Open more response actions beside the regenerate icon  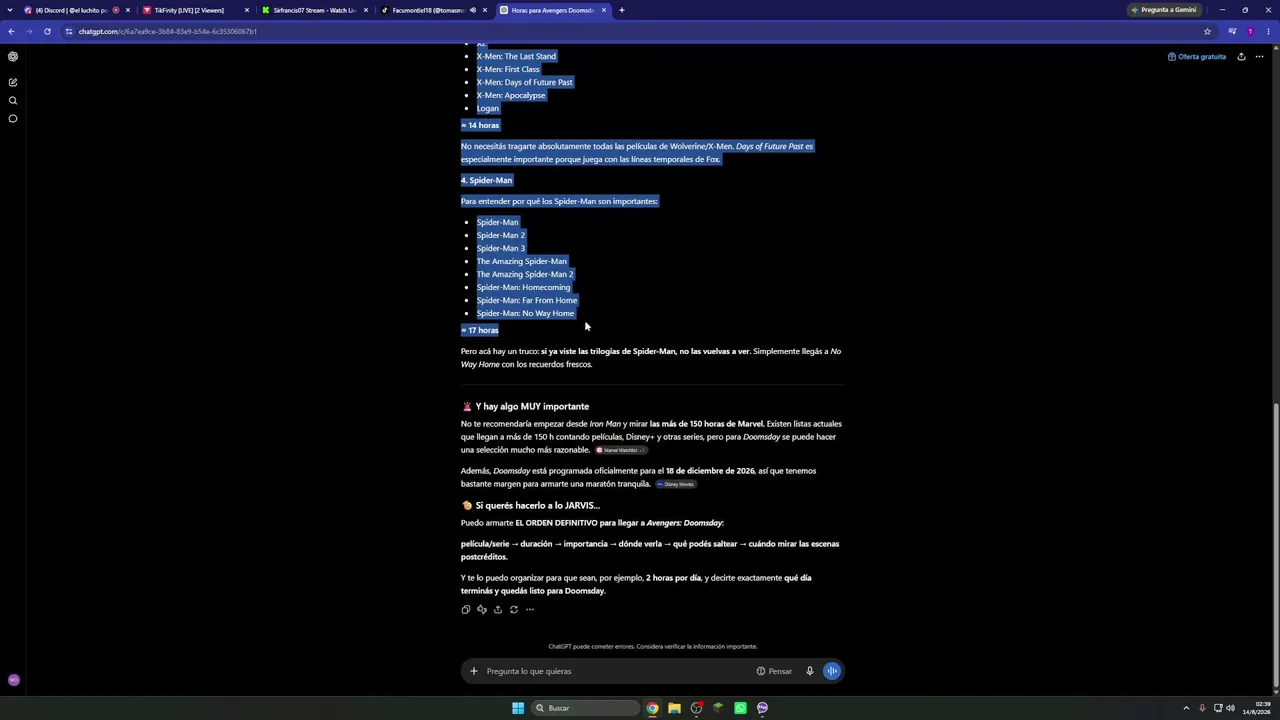click(530, 609)
